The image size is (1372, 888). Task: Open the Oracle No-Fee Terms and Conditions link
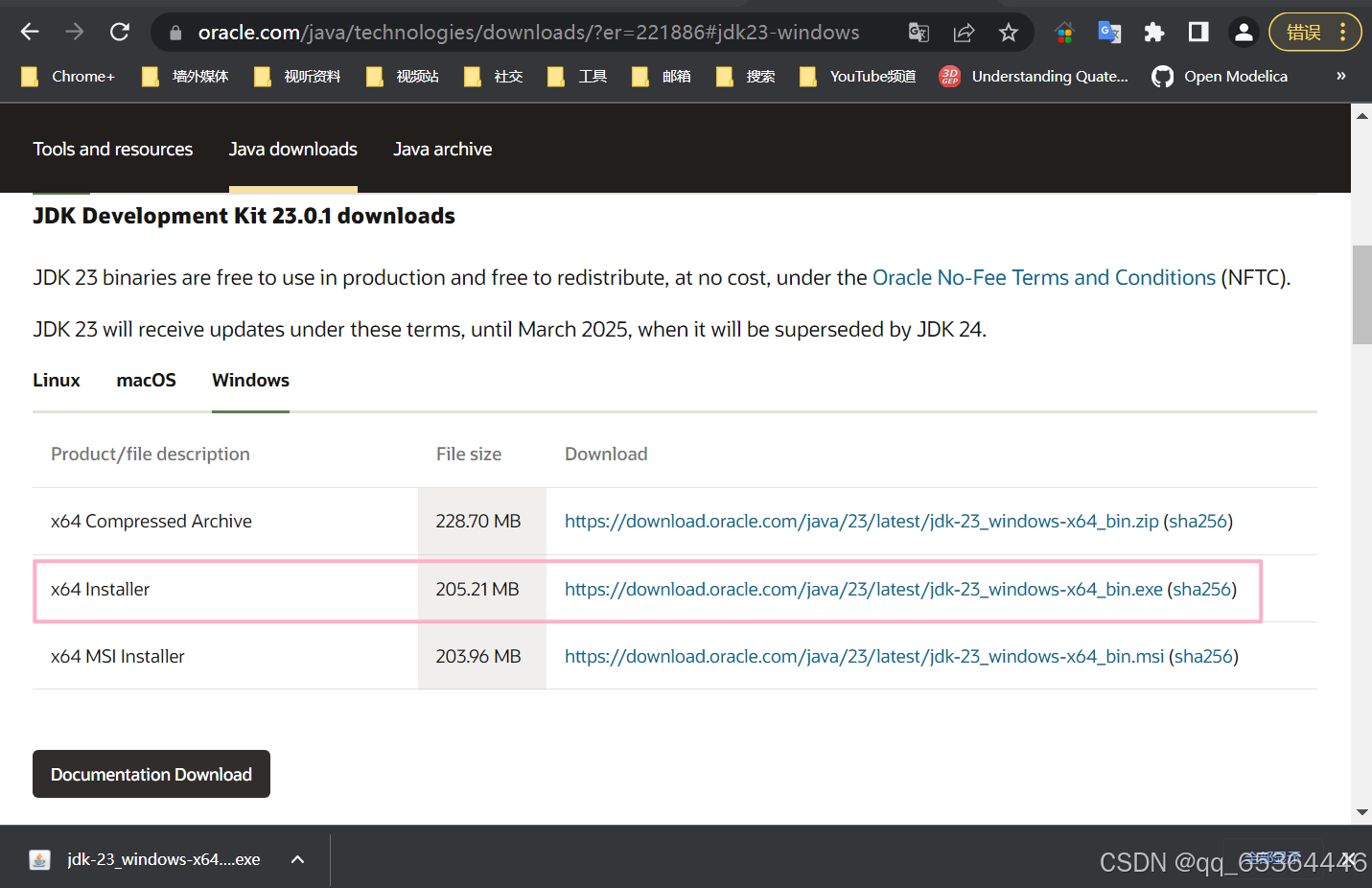[x=1044, y=278]
